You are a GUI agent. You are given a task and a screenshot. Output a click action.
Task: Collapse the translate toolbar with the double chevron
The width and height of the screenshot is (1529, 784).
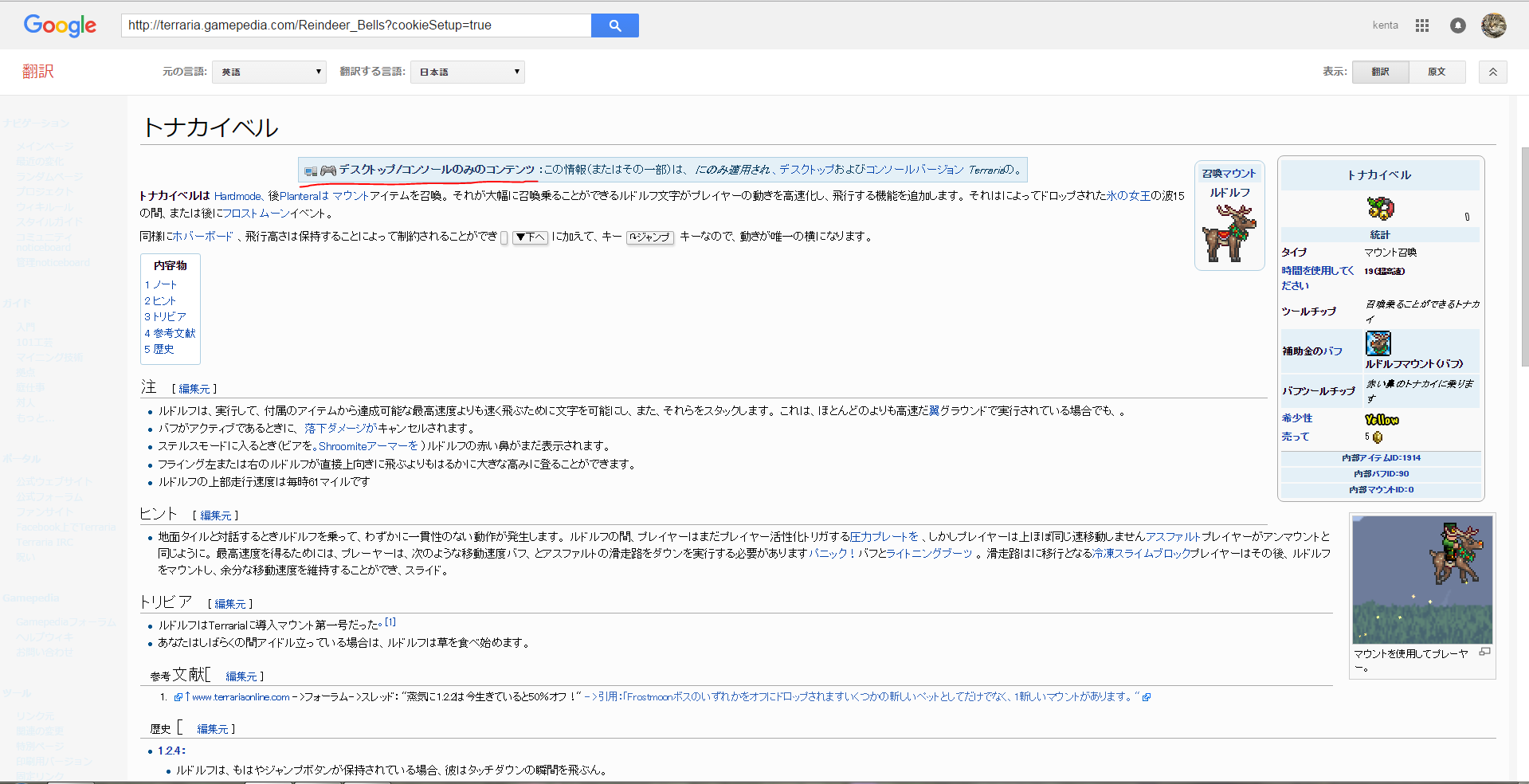point(1492,72)
